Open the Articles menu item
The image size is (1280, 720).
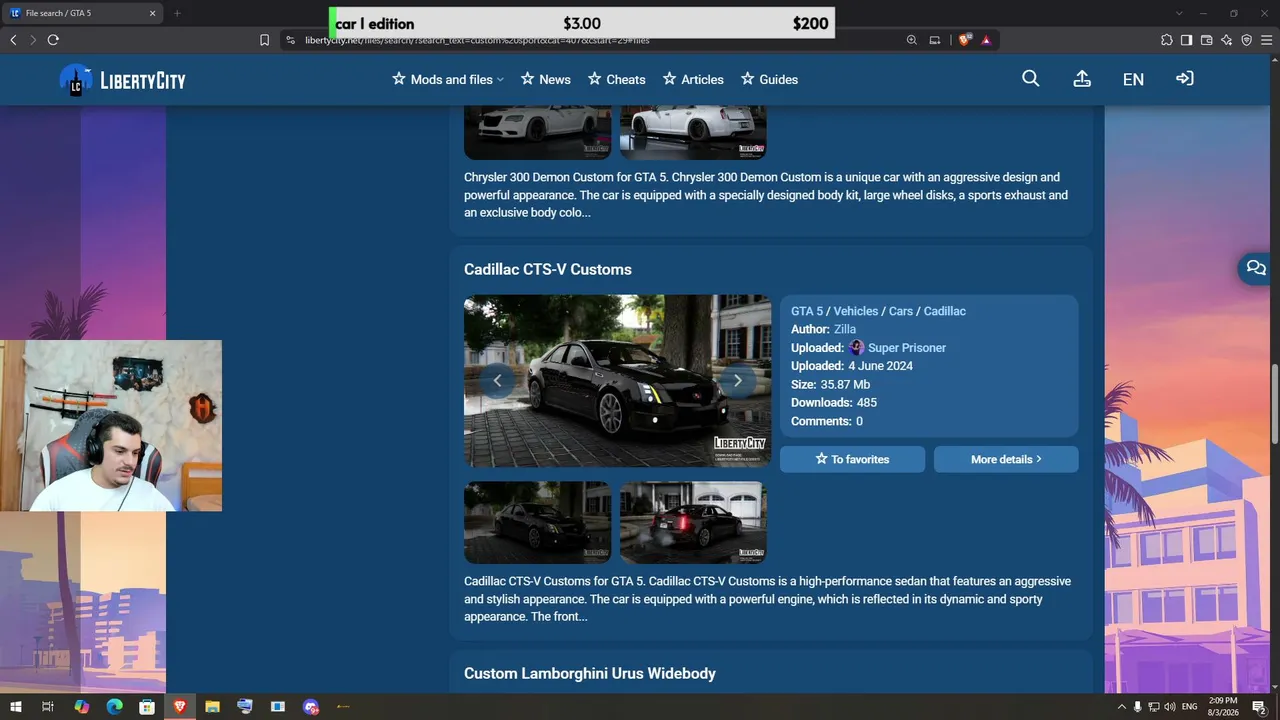tap(693, 79)
